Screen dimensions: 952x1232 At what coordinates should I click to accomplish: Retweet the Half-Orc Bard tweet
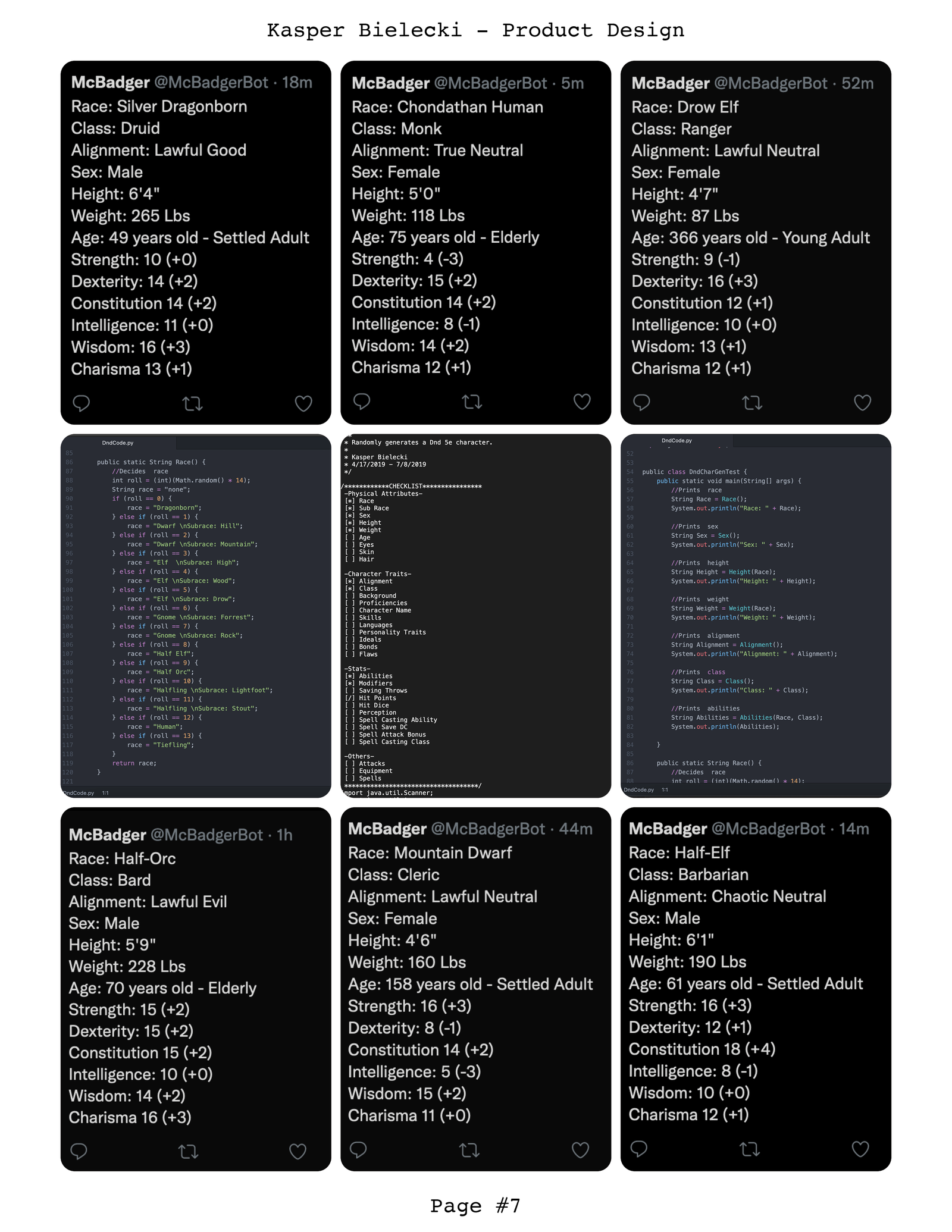pyautogui.click(x=189, y=1152)
